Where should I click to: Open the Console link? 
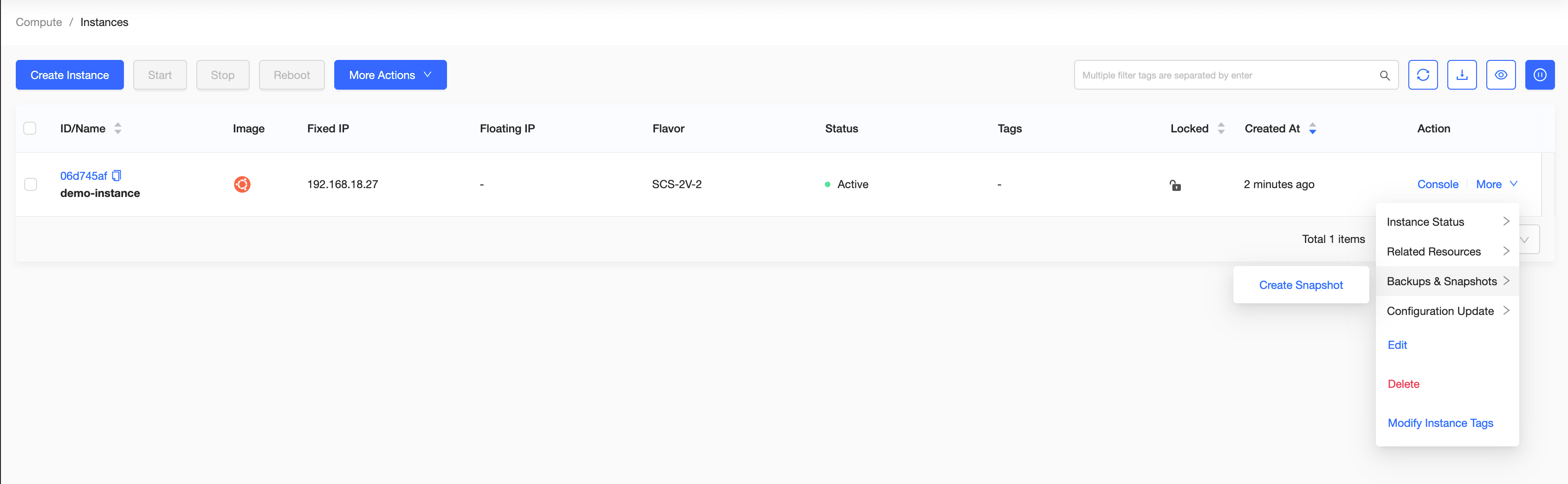coord(1437,184)
